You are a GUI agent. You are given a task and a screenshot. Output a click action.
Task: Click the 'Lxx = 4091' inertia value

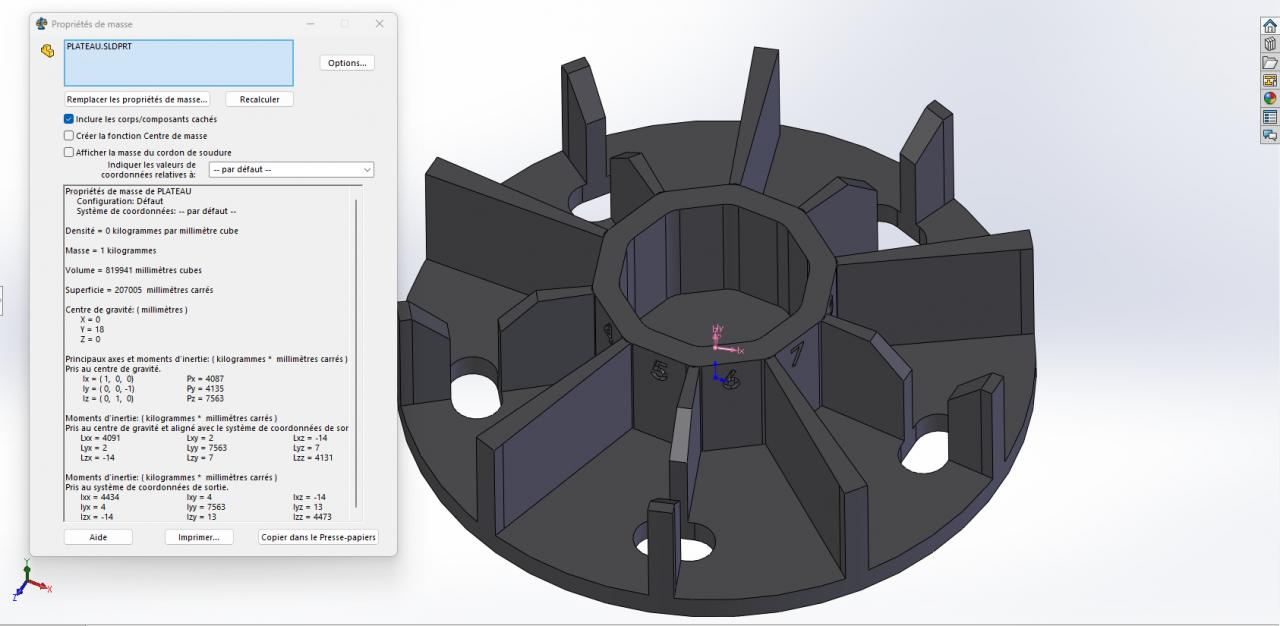pyautogui.click(x=100, y=438)
